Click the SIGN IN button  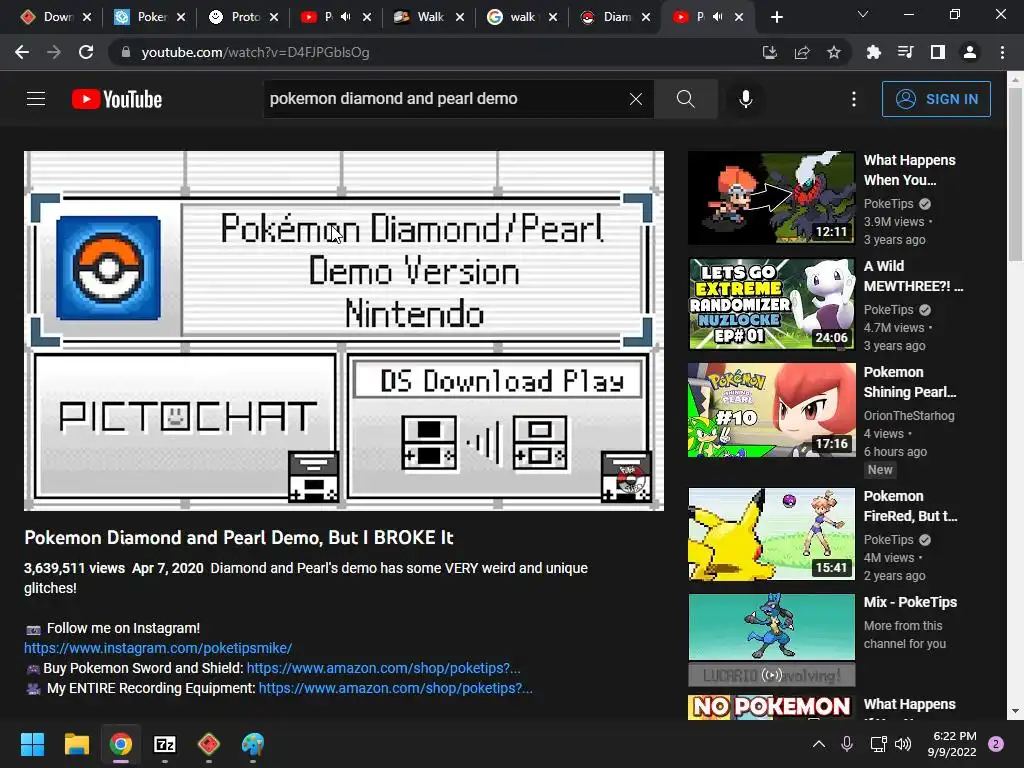coord(936,99)
